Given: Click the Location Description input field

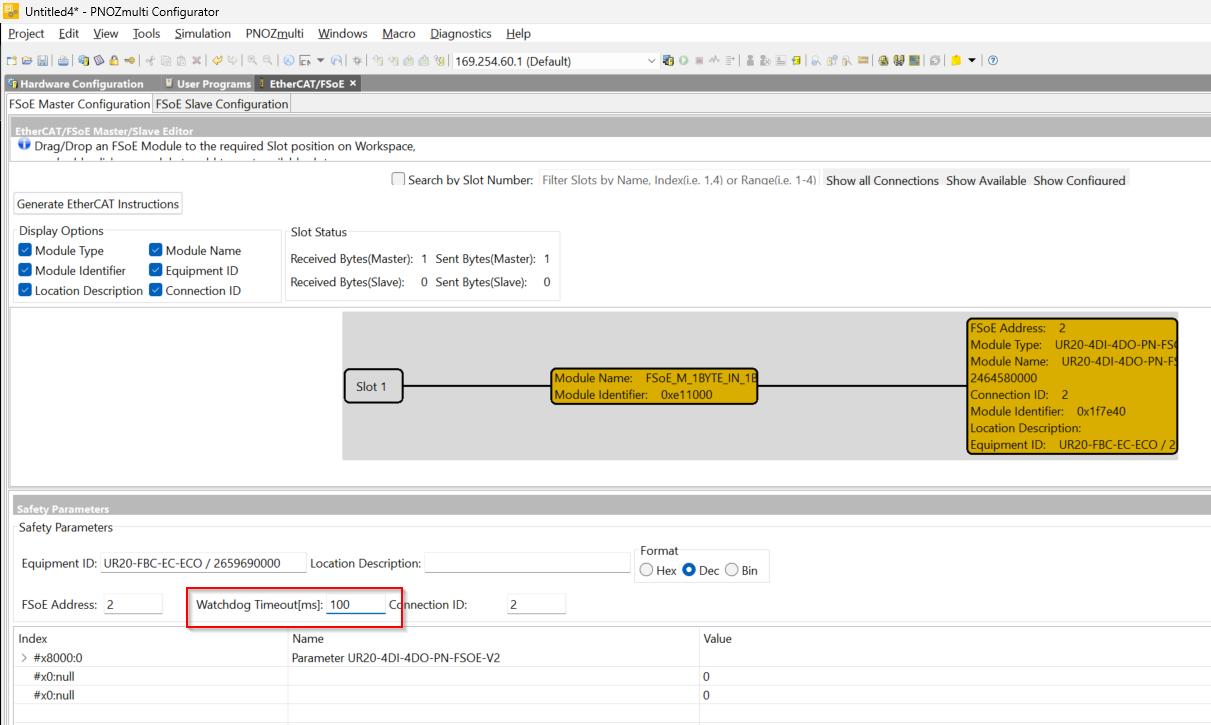Looking at the screenshot, I should pos(527,563).
